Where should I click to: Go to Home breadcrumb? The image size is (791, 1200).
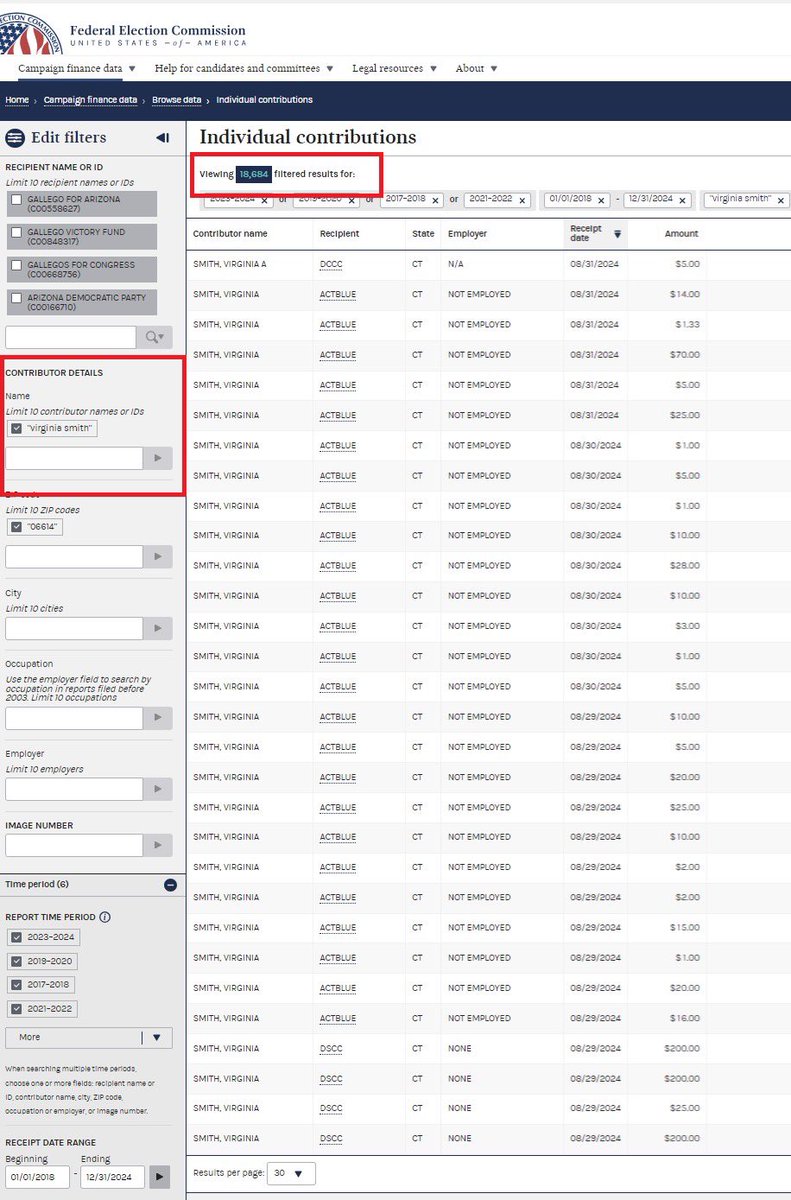coord(17,100)
